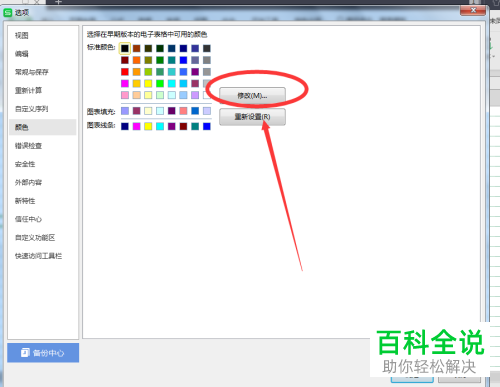Select dark purple swatch in 图表填充 row

(172, 111)
